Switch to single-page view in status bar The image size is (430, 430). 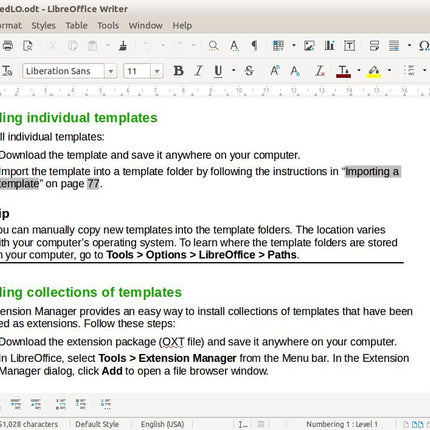[406, 424]
